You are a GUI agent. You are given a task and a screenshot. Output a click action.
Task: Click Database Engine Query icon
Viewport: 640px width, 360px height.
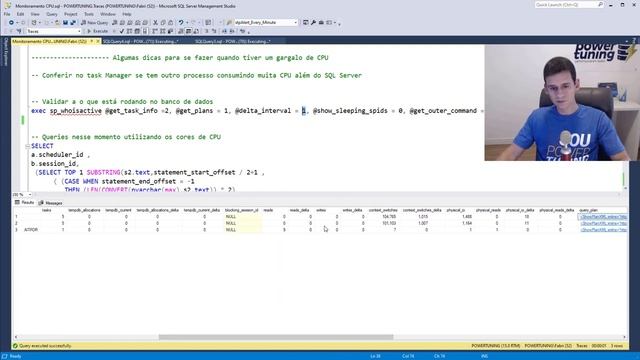click(115, 22)
